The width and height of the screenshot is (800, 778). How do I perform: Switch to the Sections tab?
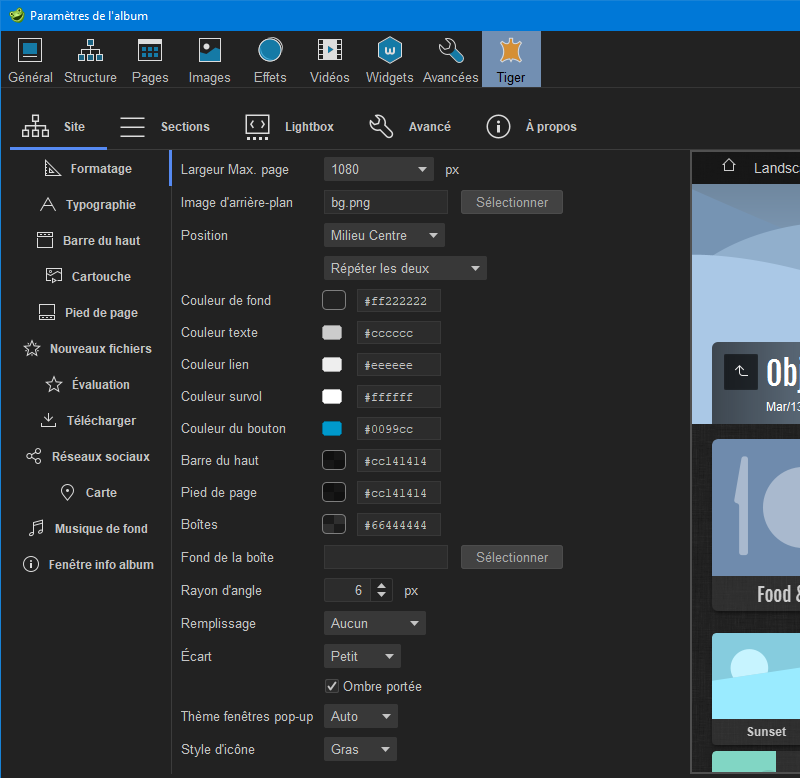(165, 127)
